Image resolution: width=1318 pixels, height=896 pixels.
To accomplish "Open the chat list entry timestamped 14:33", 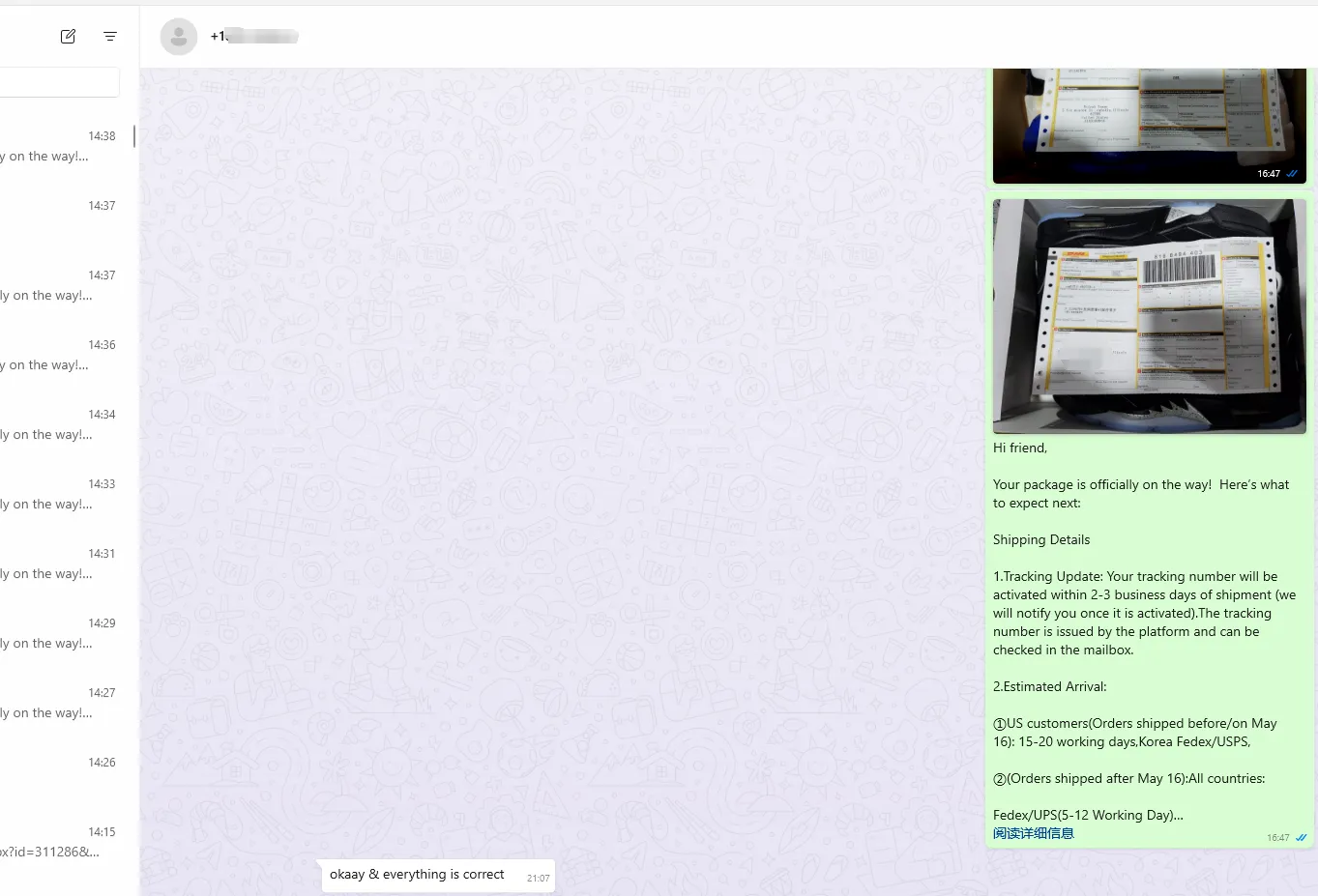I will tap(66, 495).
